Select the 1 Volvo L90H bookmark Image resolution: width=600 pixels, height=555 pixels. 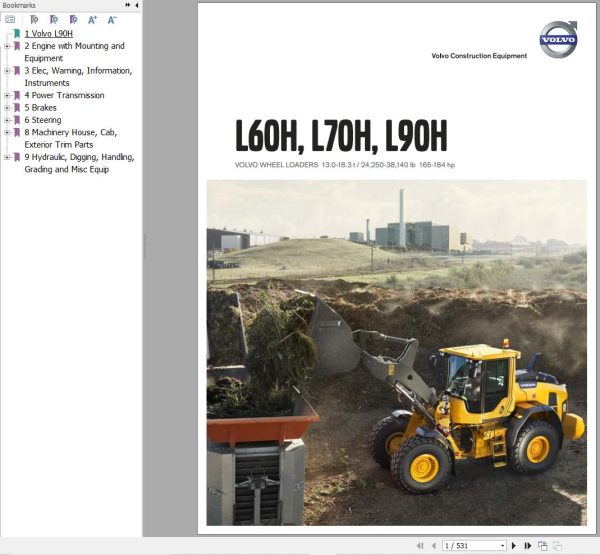[49, 34]
